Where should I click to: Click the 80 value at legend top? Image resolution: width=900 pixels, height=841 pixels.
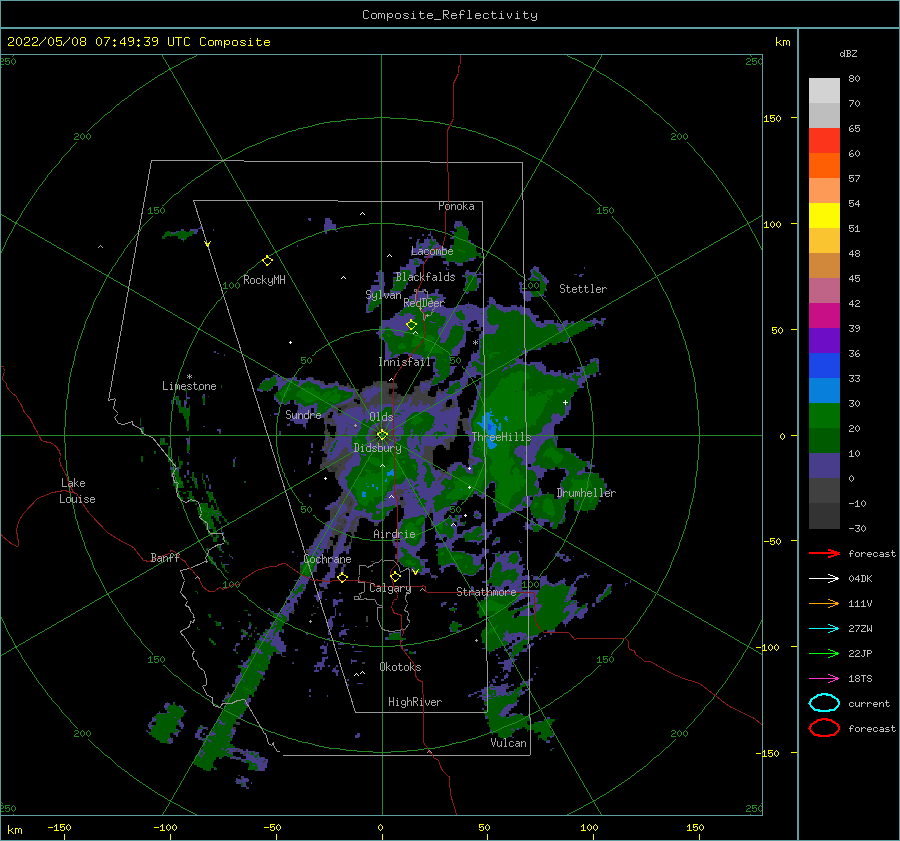(x=854, y=79)
